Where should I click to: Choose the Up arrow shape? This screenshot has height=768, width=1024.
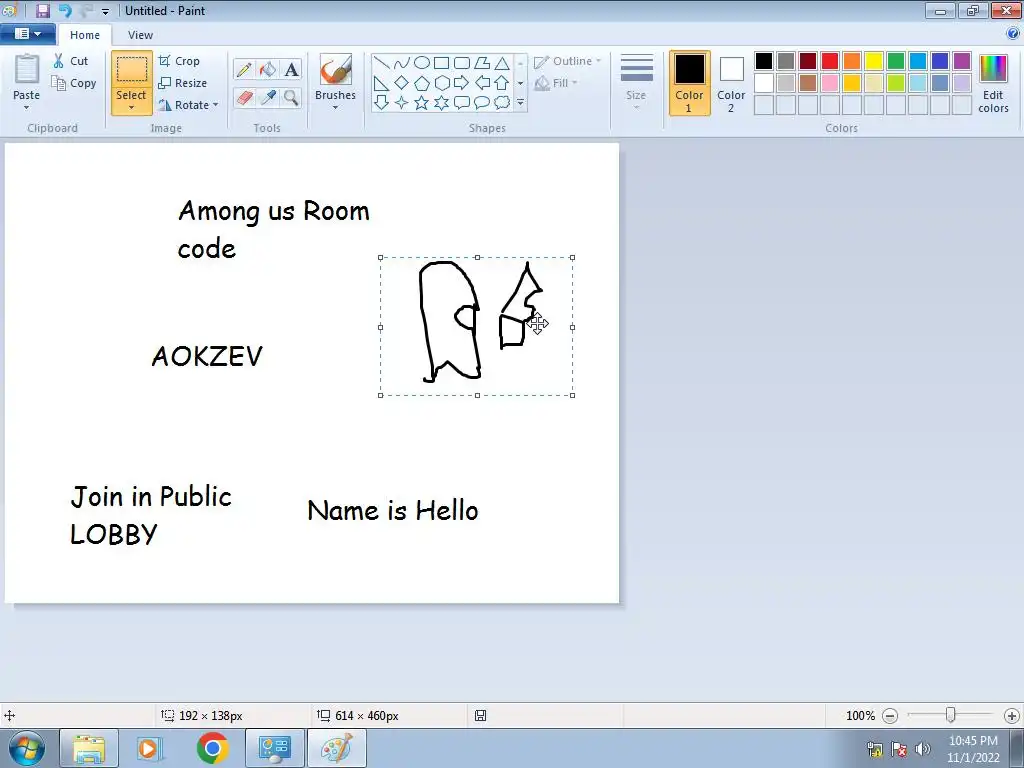coord(502,83)
